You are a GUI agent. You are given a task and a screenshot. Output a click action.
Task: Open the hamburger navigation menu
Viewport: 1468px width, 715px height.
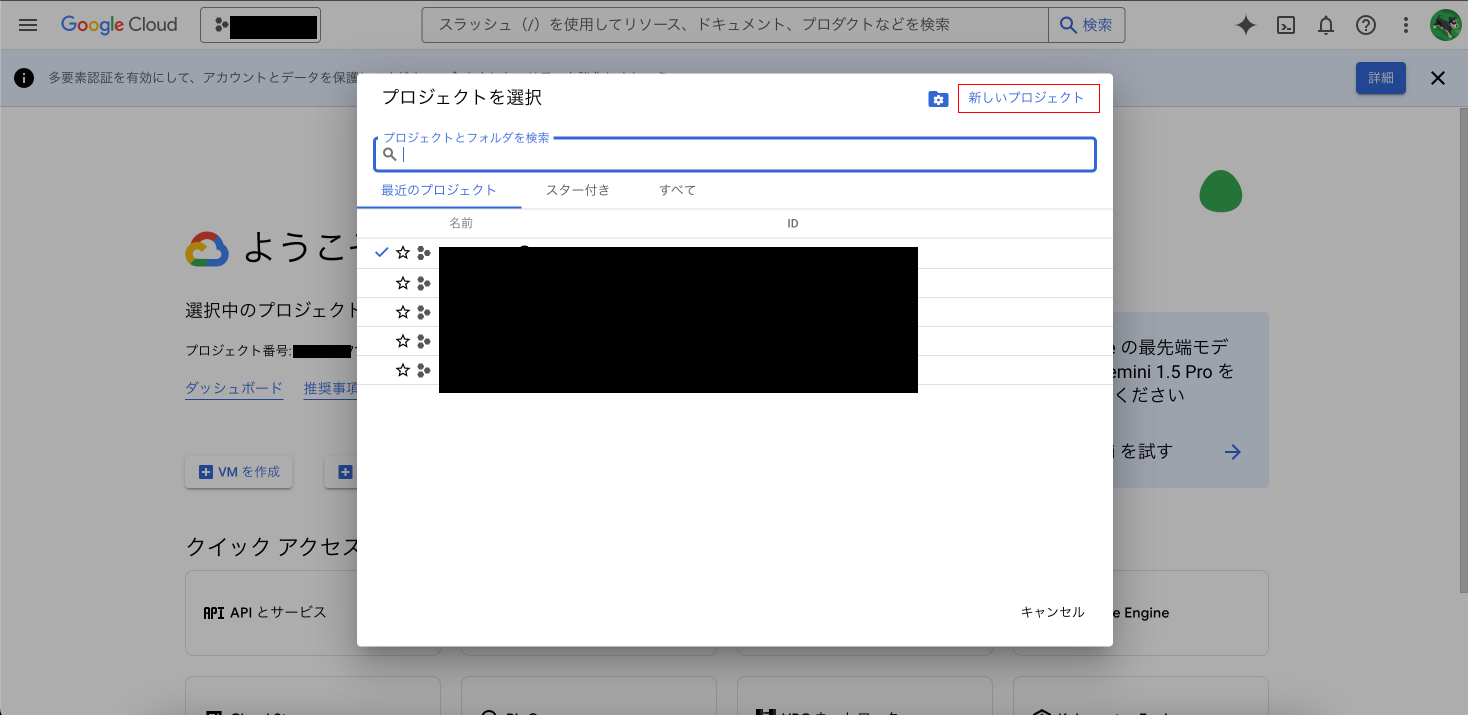[28, 25]
